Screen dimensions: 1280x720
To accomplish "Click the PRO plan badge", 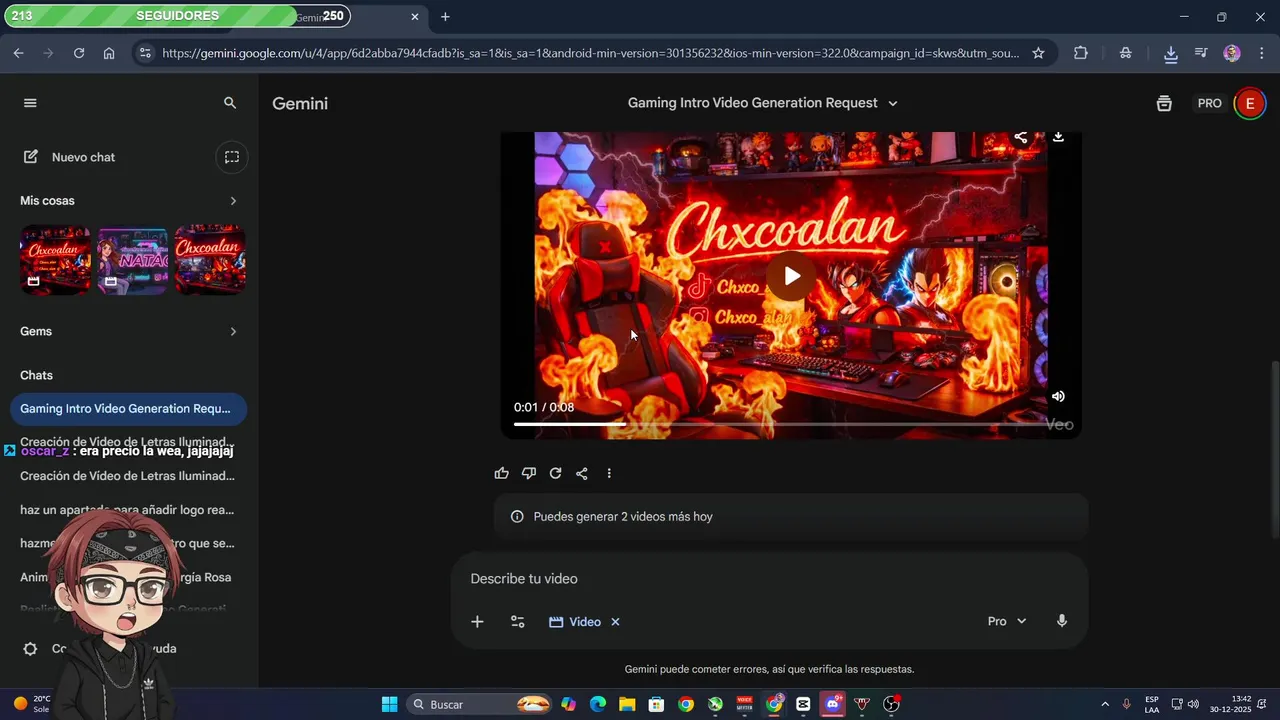I will pyautogui.click(x=1210, y=103).
